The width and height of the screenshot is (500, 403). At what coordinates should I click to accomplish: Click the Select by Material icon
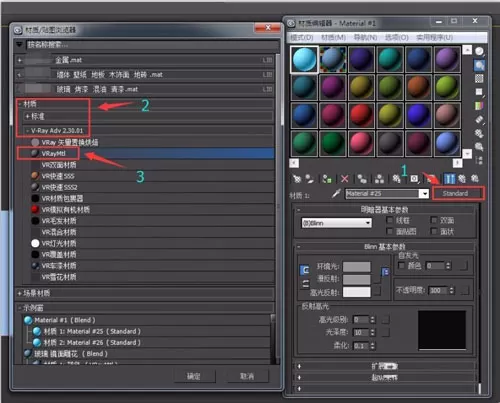[479, 146]
